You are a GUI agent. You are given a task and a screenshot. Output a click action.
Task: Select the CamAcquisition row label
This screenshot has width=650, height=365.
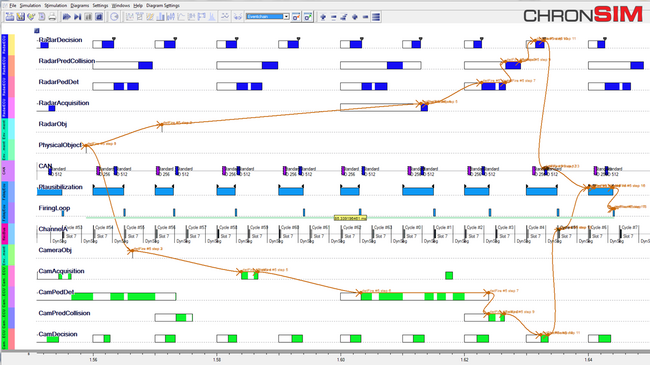click(61, 271)
